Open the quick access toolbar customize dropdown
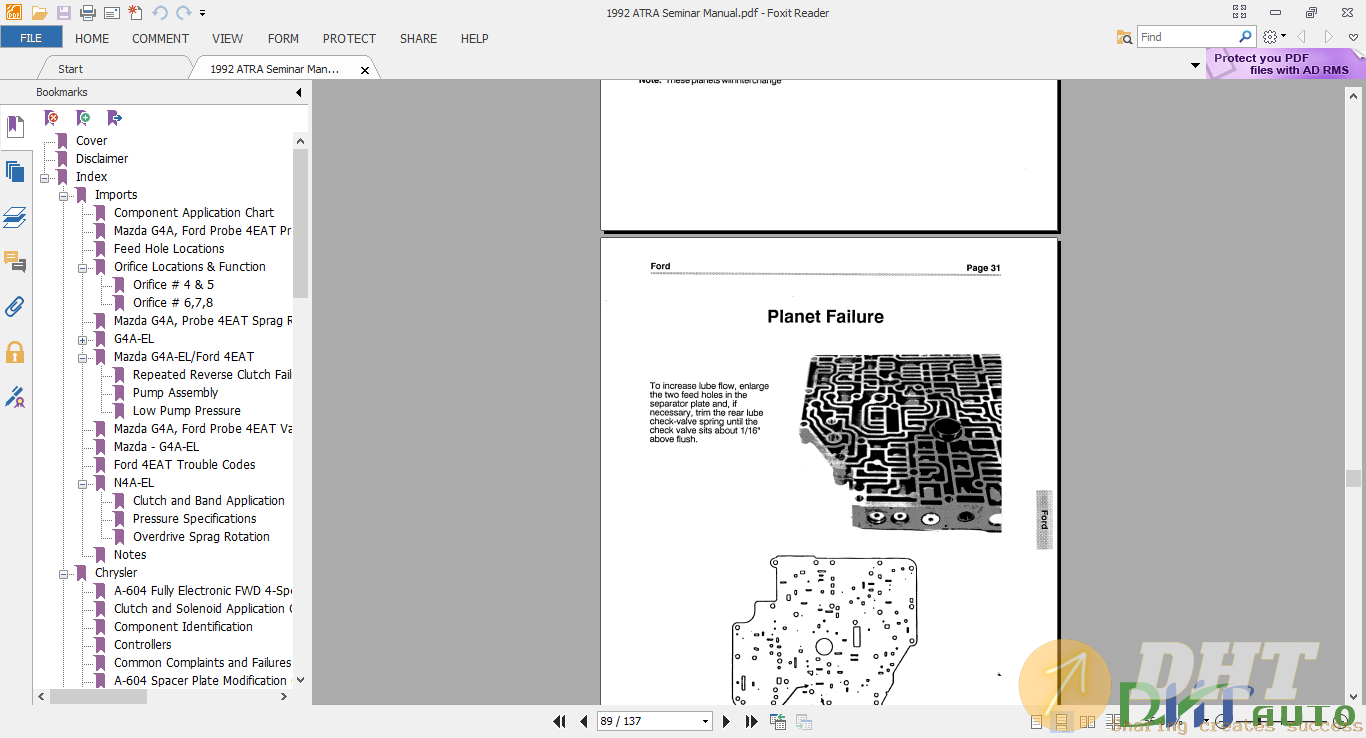The width and height of the screenshot is (1366, 738). pyautogui.click(x=203, y=13)
